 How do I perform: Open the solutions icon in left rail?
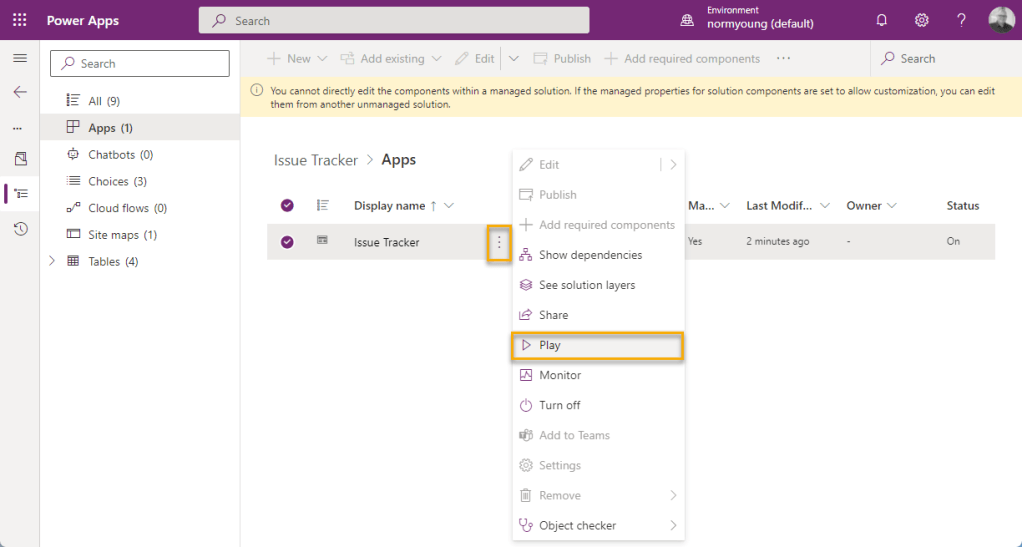point(20,158)
